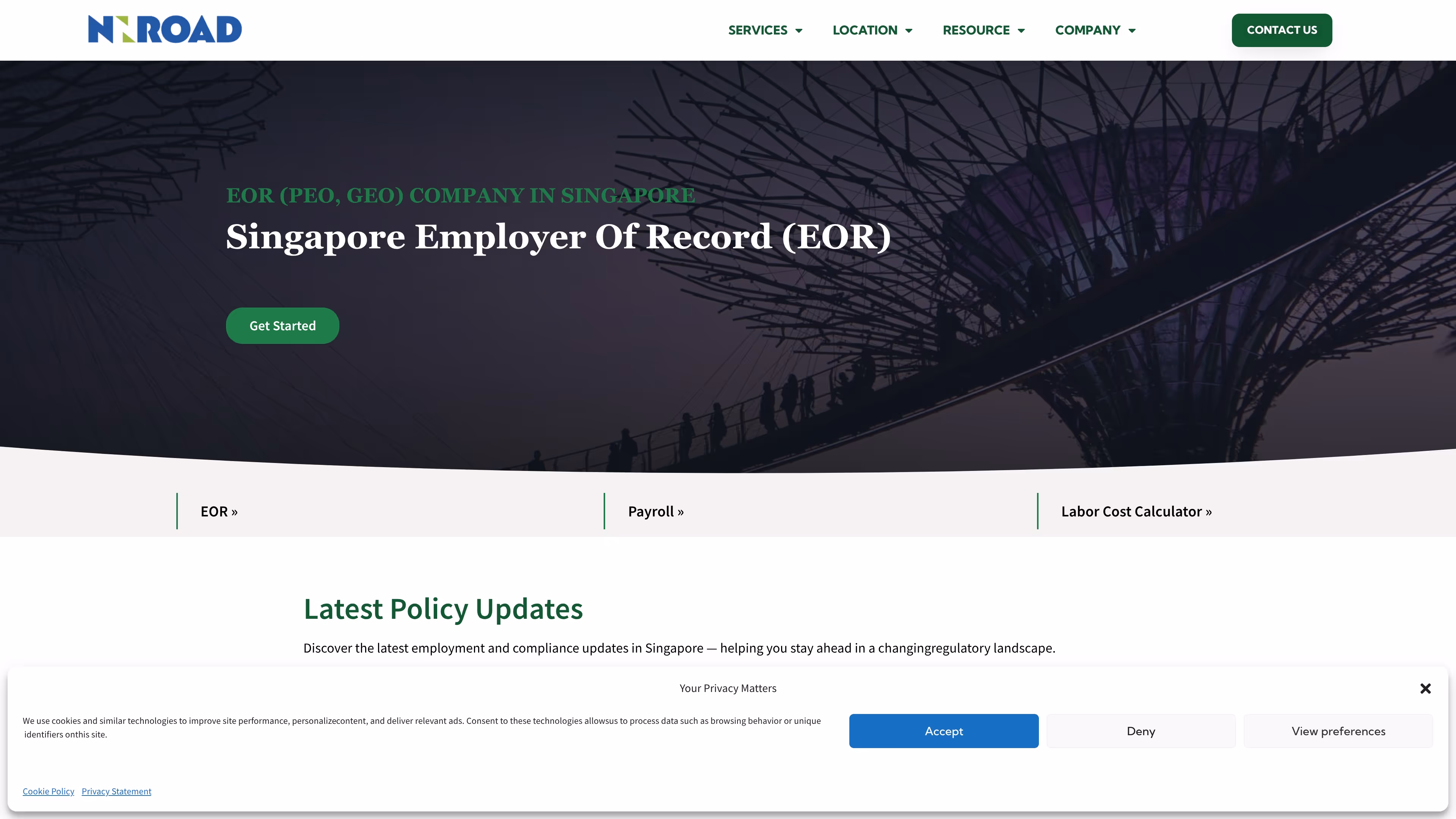Image resolution: width=1456 pixels, height=819 pixels.
Task: Open the LOCATION menu item
Action: 865,30
